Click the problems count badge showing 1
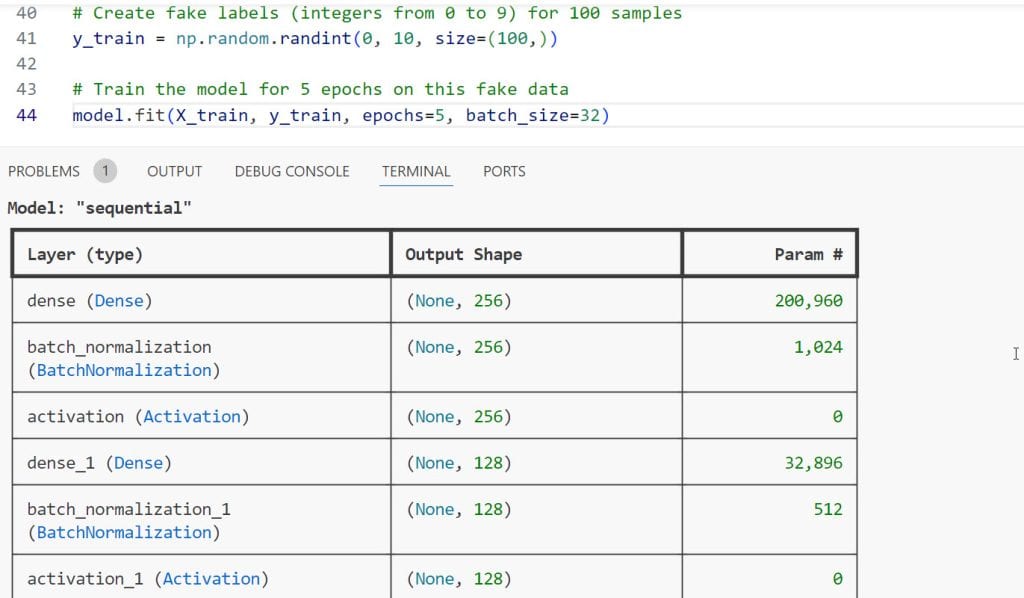 click(x=105, y=171)
